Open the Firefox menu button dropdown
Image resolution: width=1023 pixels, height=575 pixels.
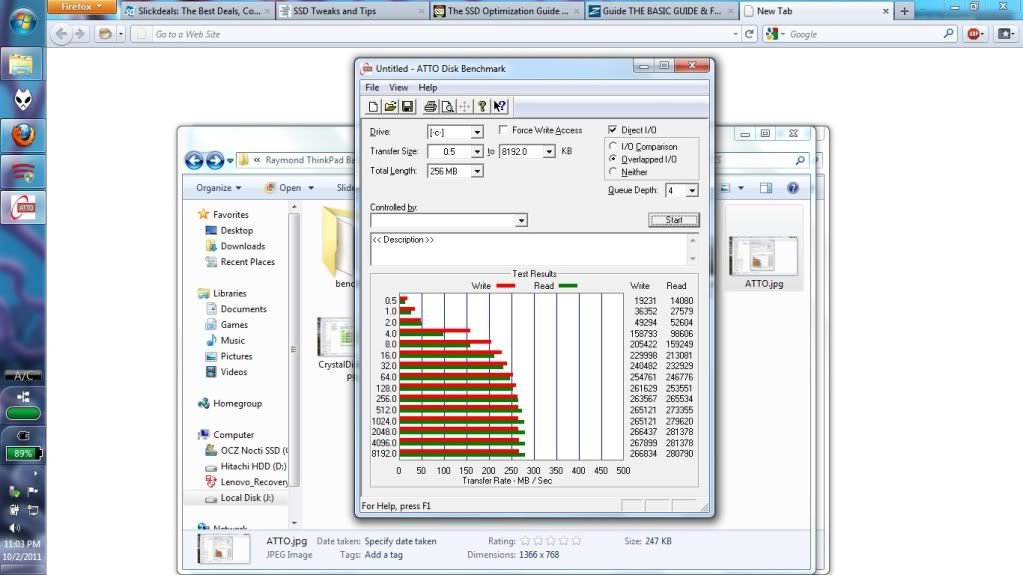pyautogui.click(x=82, y=7)
